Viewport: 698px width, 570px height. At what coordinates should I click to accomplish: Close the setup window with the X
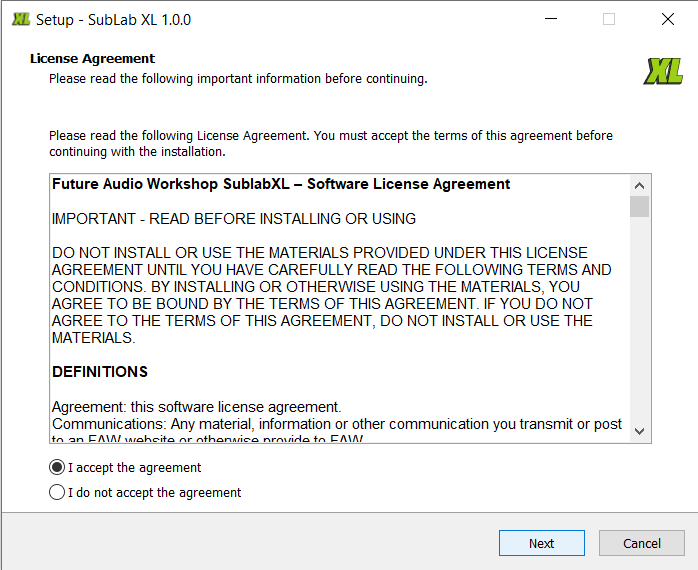[x=667, y=20]
